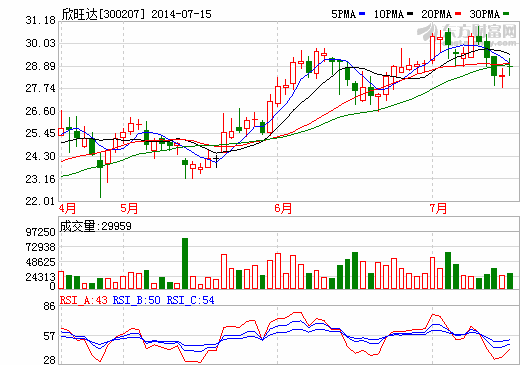Select the 5PMA legend label
This screenshot has width=520, height=365.
coord(344,14)
